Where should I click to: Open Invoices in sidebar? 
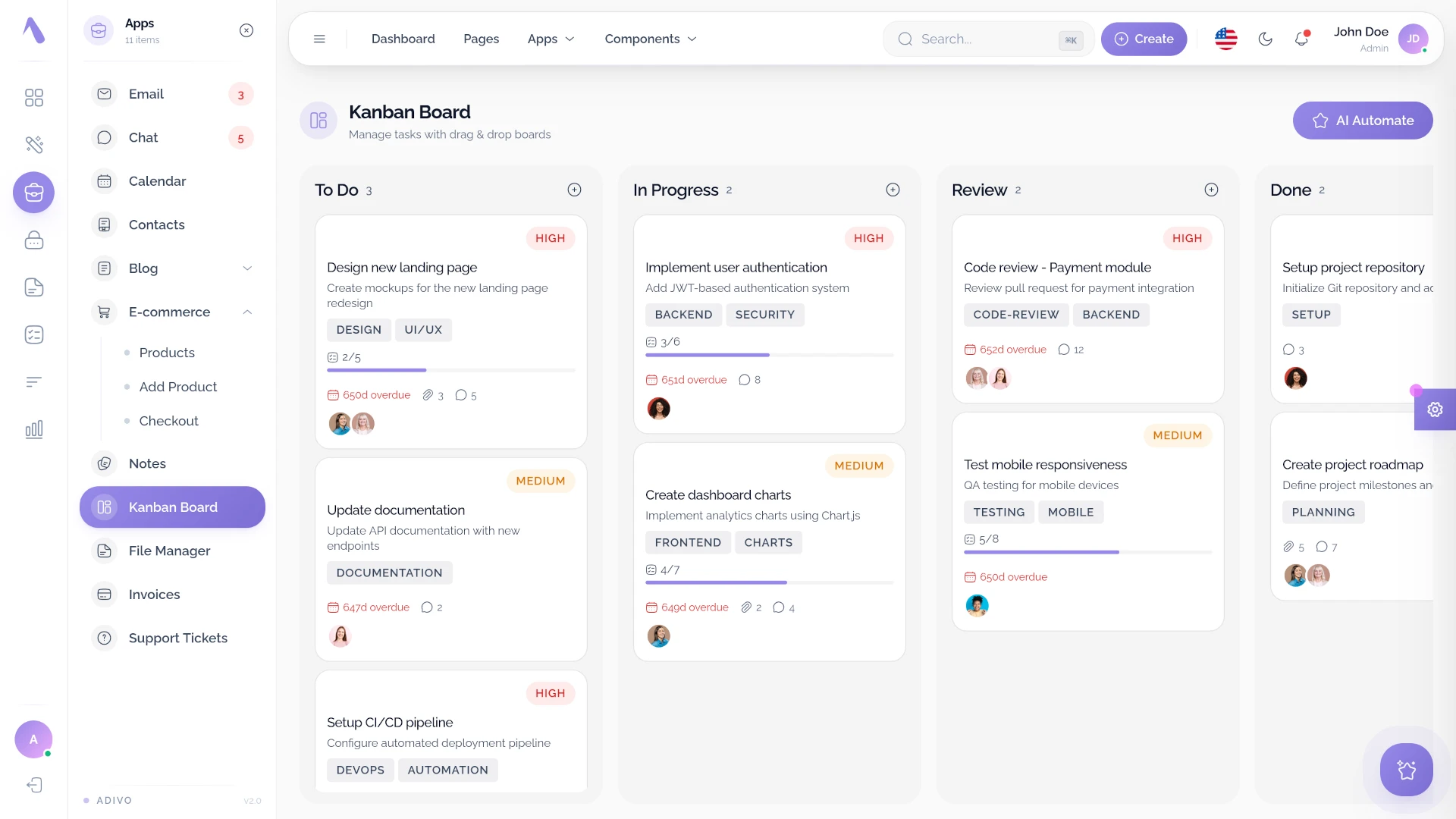(x=172, y=595)
